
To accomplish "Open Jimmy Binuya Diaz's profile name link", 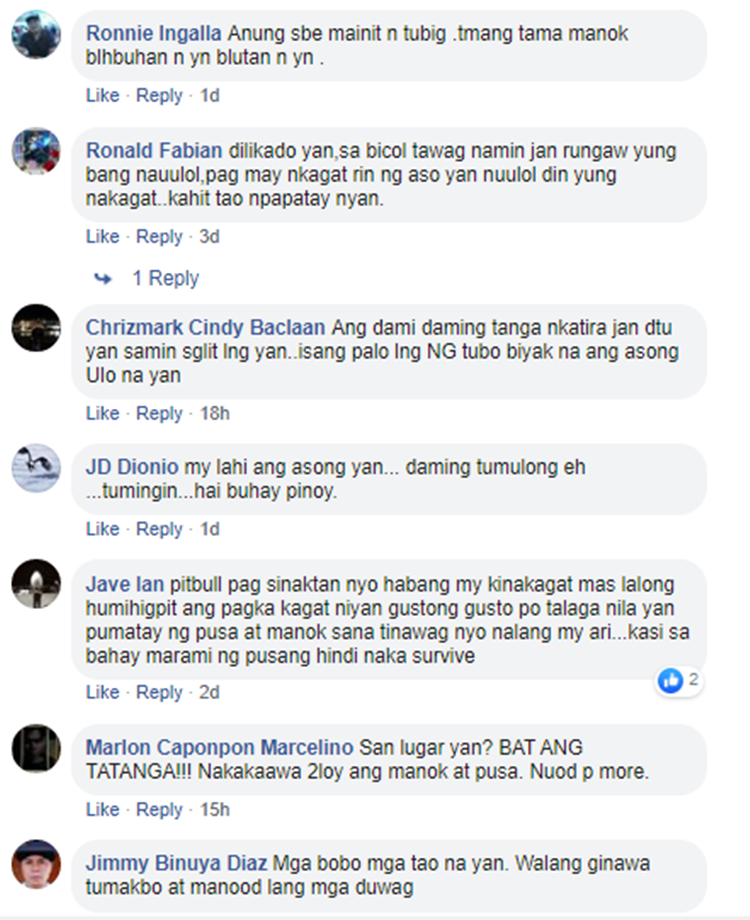I will [x=177, y=863].
